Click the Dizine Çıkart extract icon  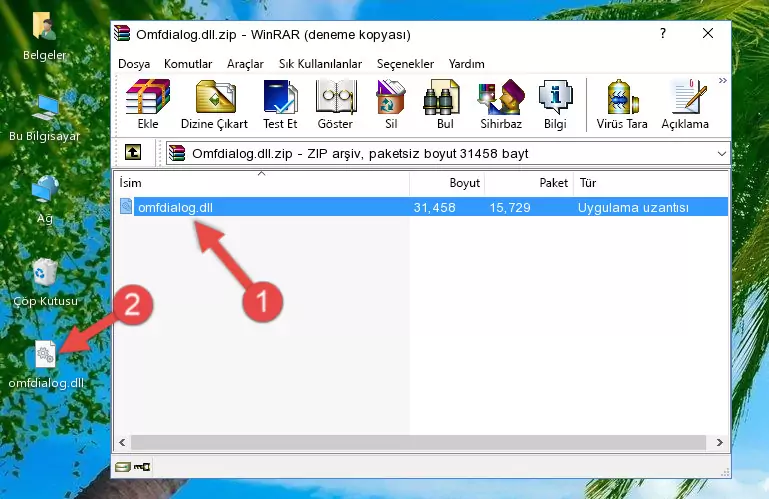pyautogui.click(x=214, y=104)
